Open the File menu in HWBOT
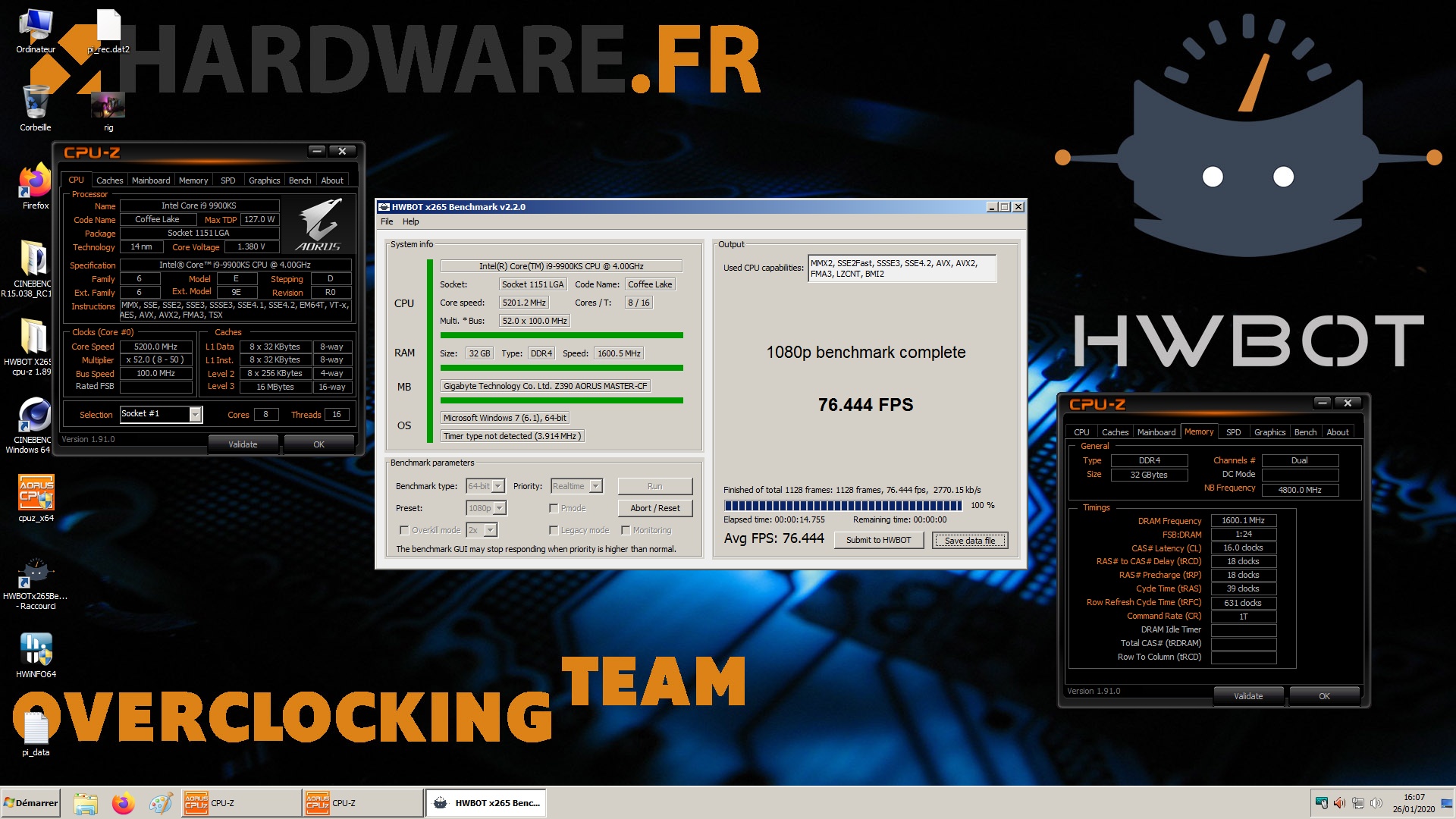The image size is (1456, 819). (x=387, y=221)
